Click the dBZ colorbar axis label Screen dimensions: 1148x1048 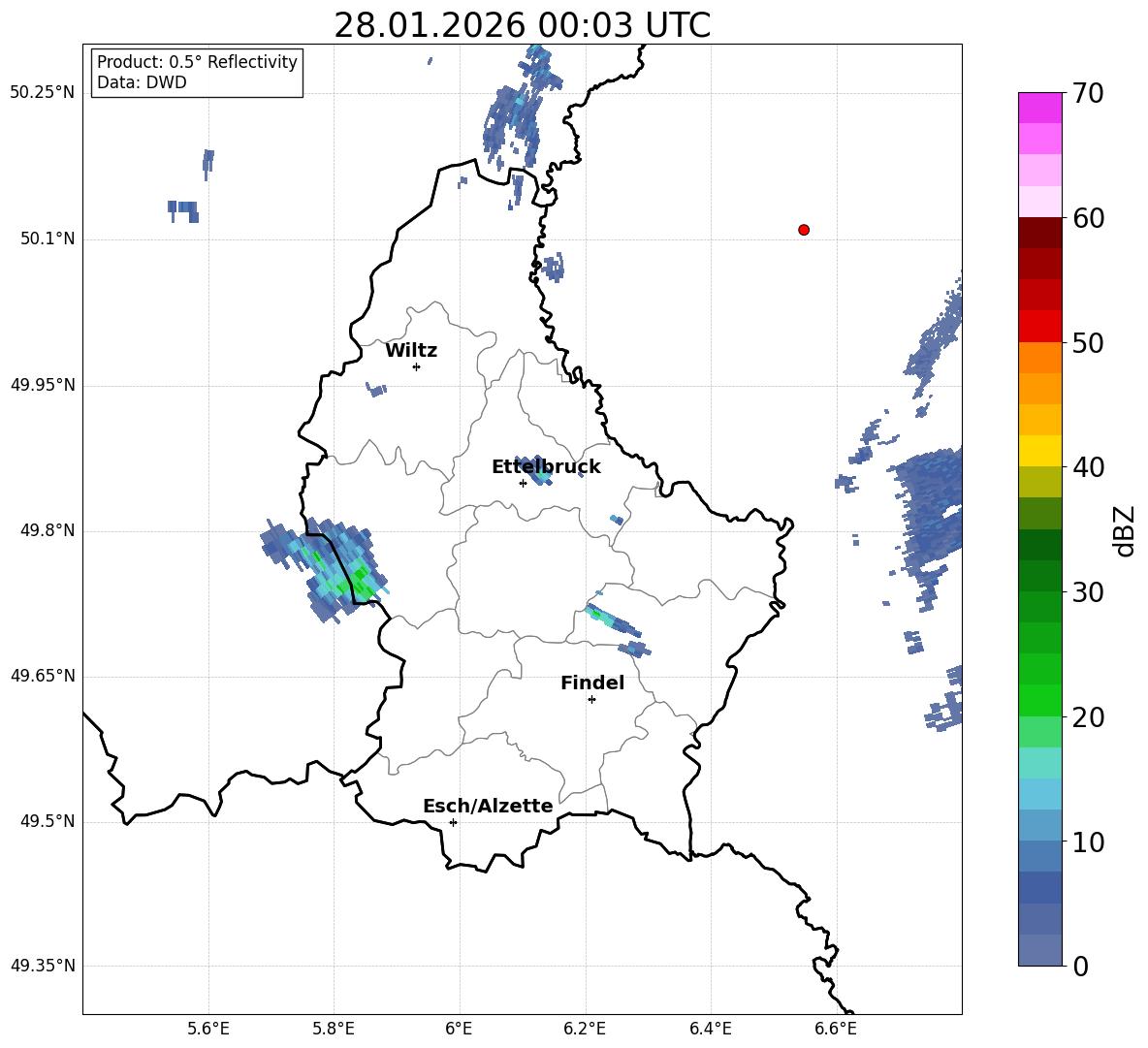pyautogui.click(x=1125, y=530)
